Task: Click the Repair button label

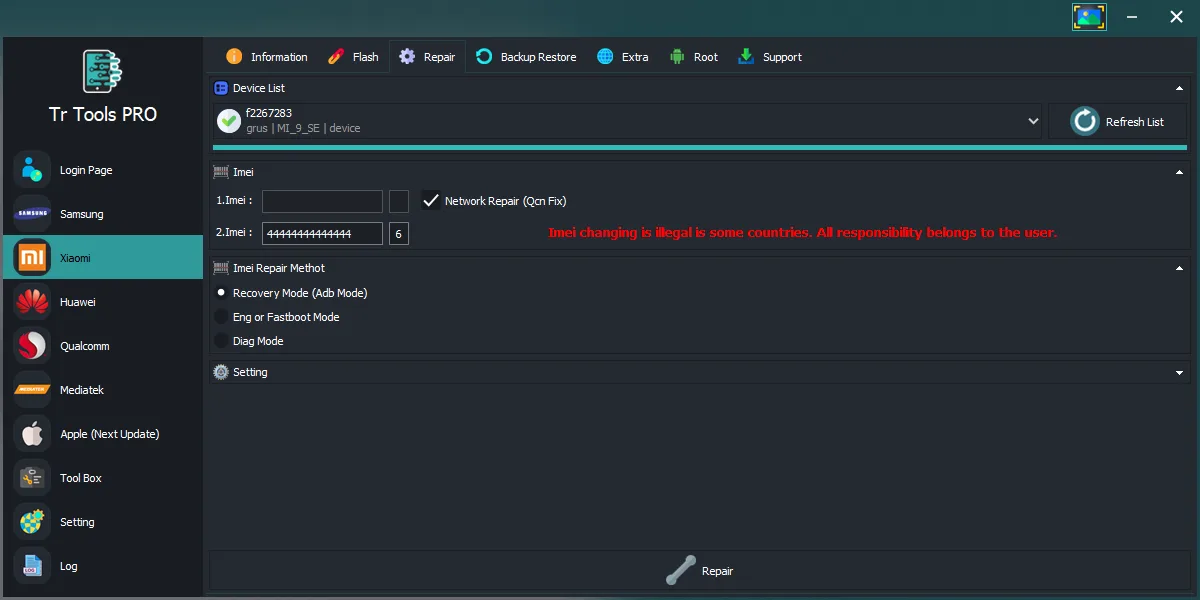Action: point(717,571)
